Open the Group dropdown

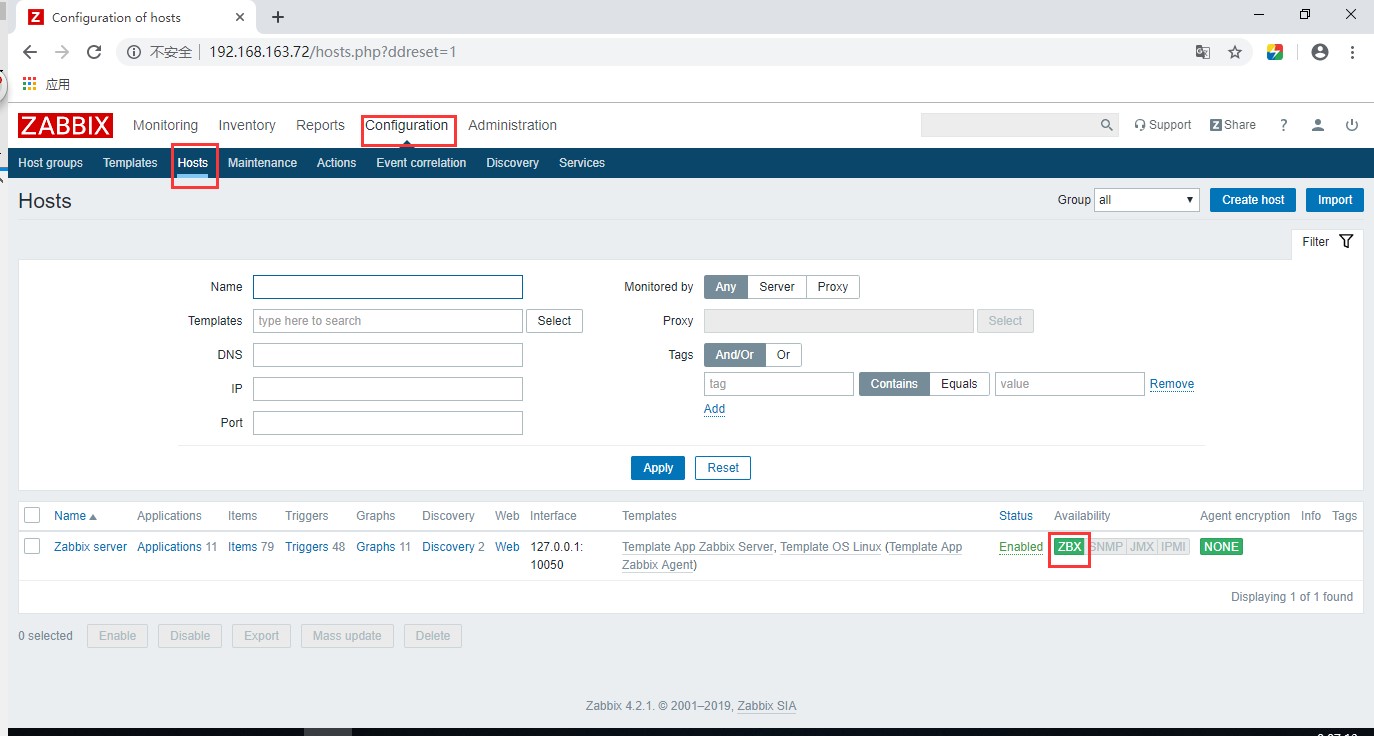pyautogui.click(x=1147, y=200)
